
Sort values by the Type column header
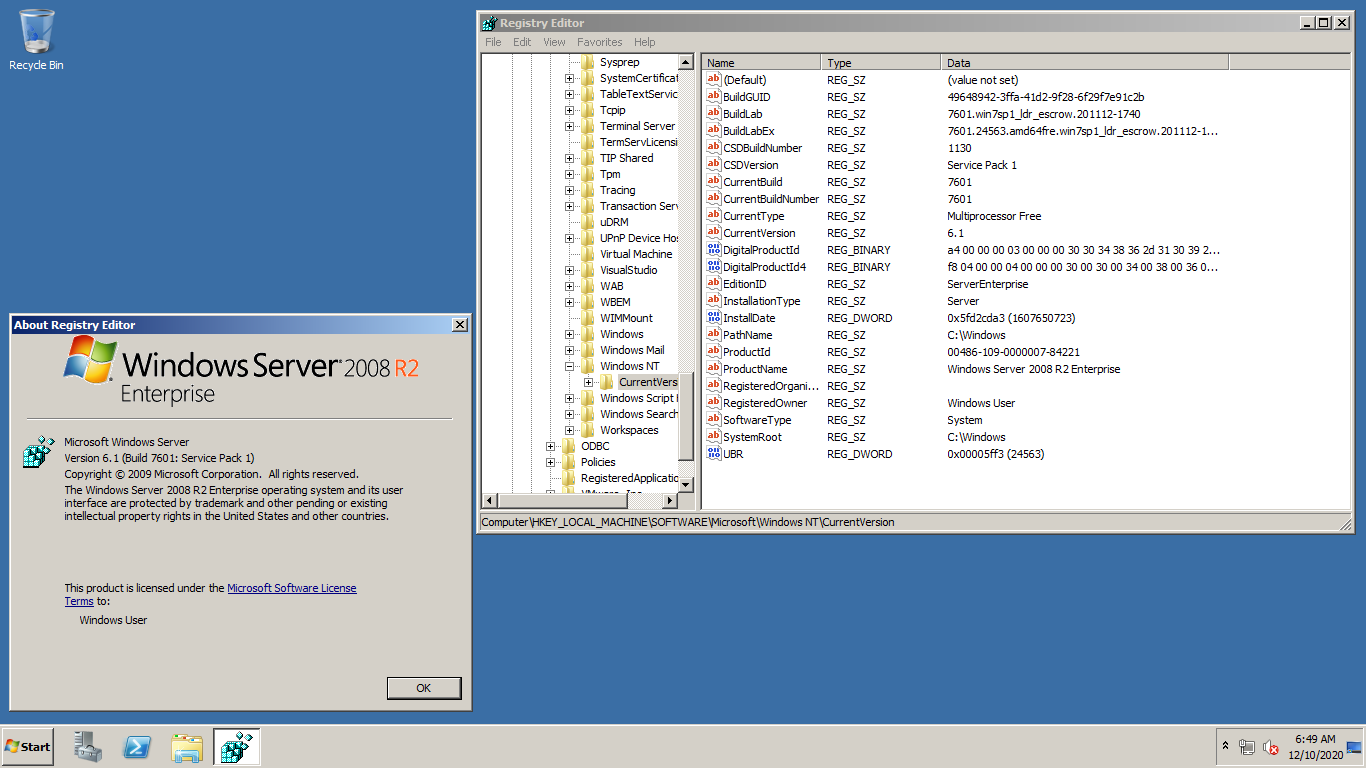(881, 62)
